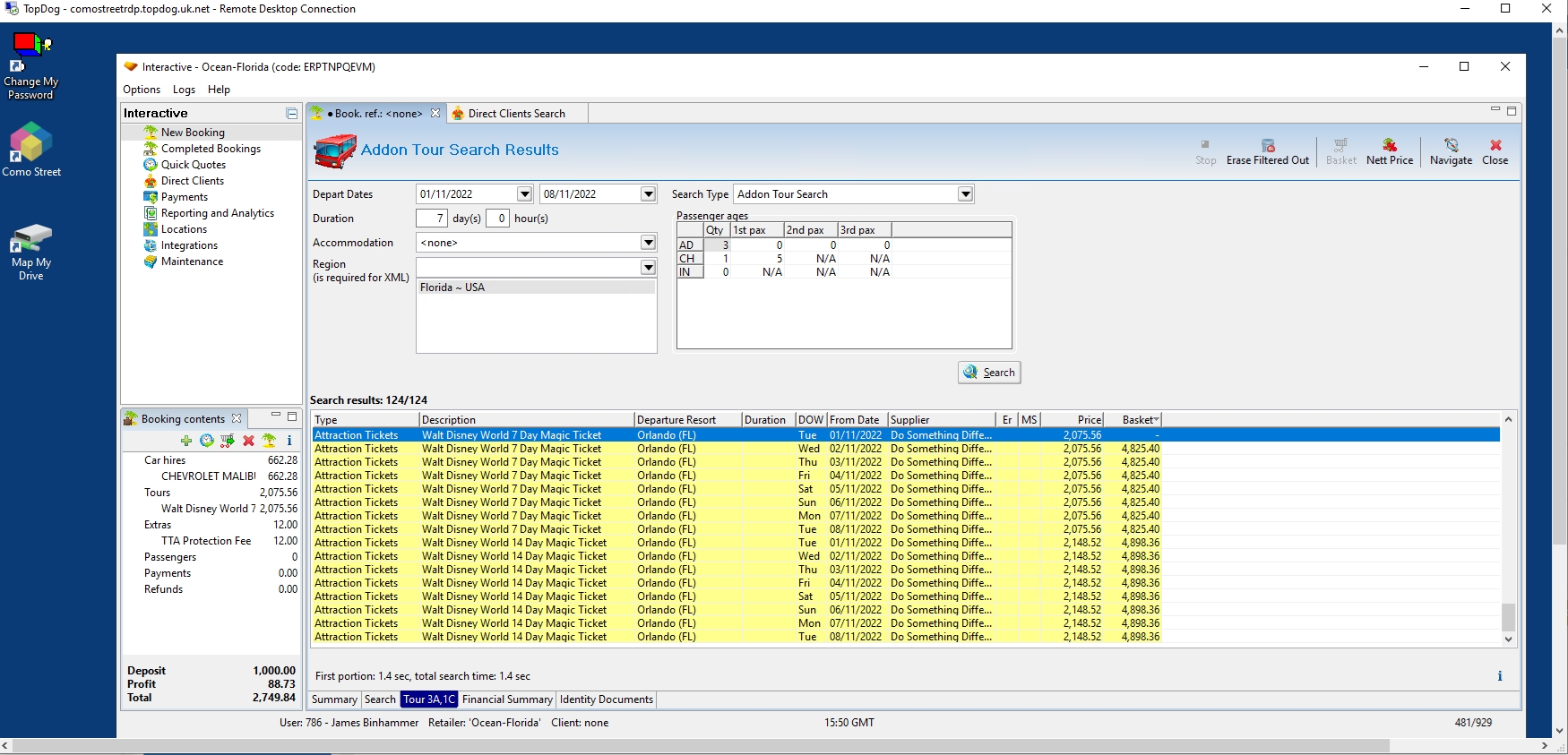Click the Duration days input field
This screenshot has width=1568, height=755.
point(432,219)
